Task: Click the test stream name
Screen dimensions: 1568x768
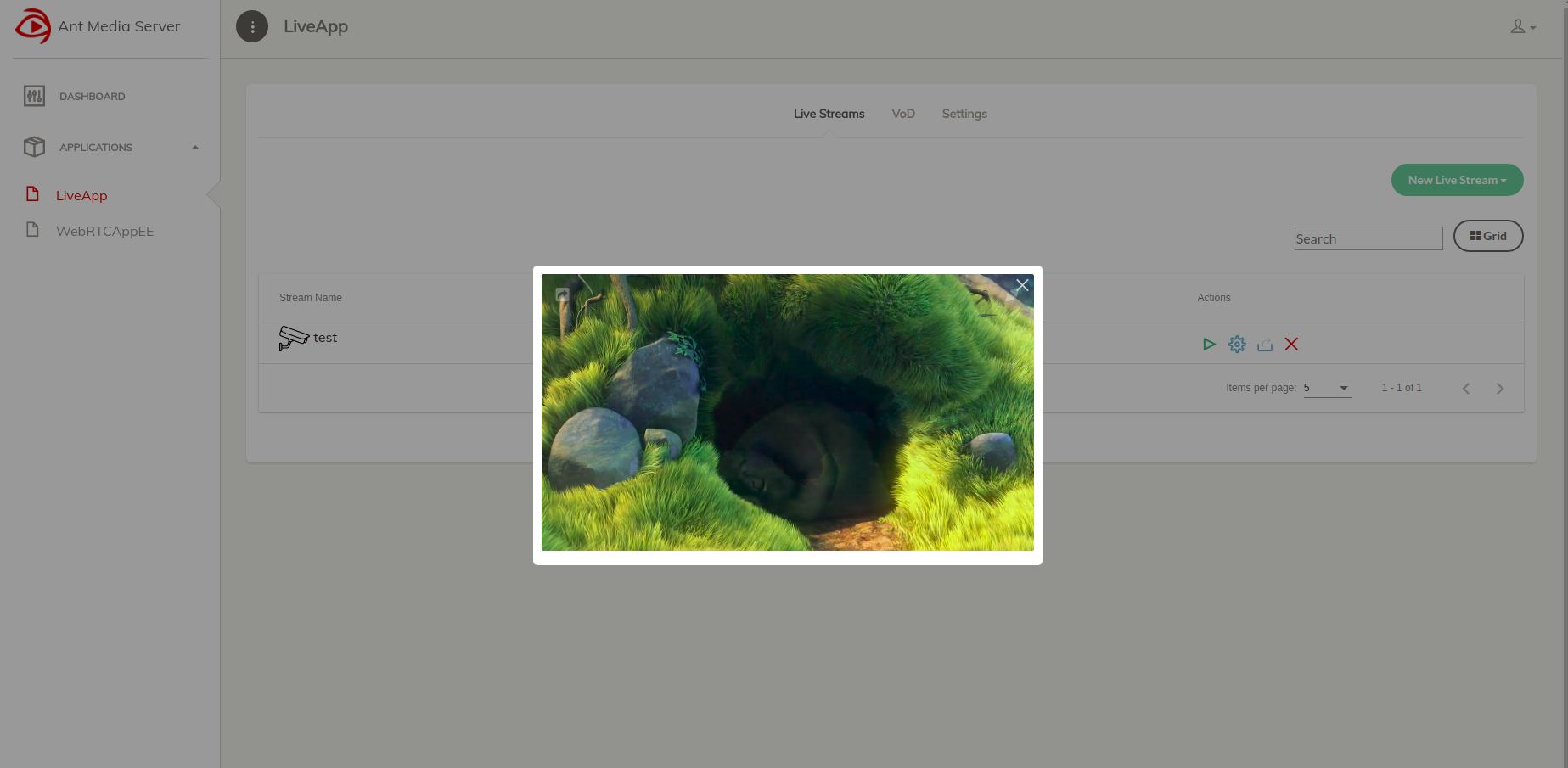Action: coord(325,338)
